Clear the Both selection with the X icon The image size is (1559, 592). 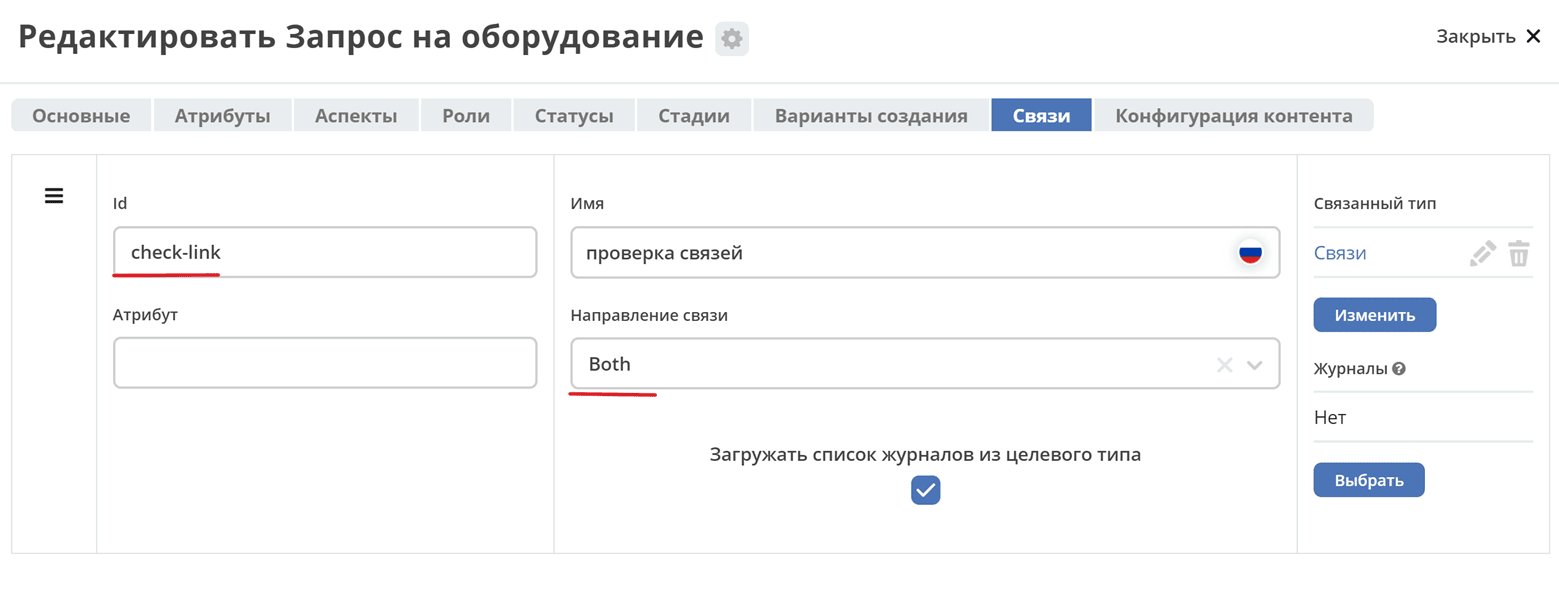pos(1224,365)
